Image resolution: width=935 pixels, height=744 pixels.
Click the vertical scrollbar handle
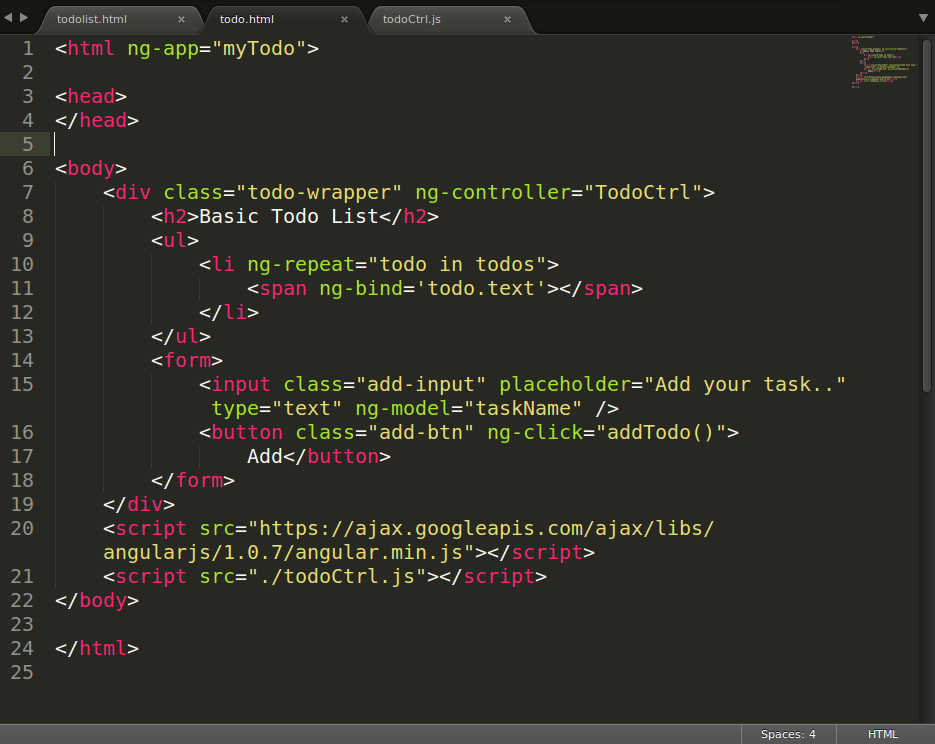(x=927, y=216)
